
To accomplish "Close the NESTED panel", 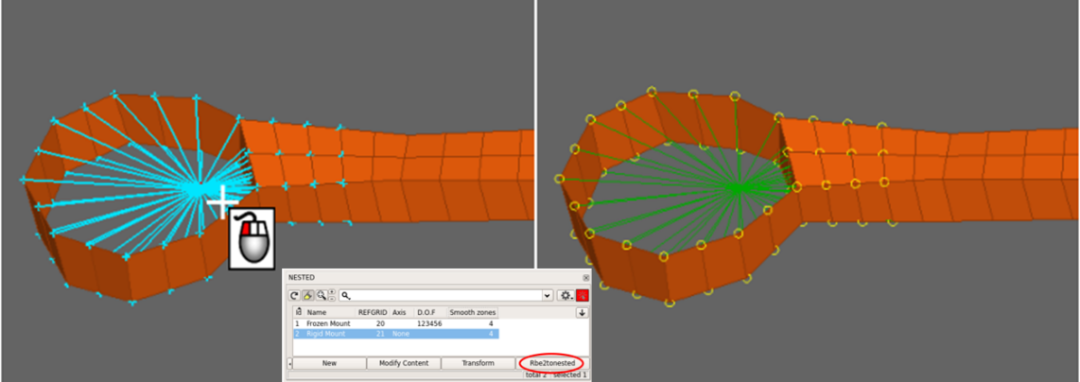I will pos(585,277).
